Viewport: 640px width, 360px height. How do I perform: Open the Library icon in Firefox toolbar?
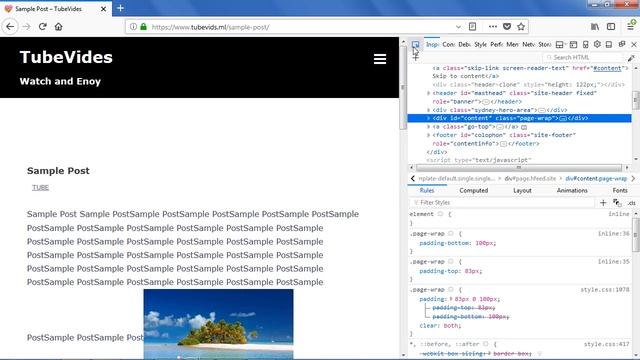point(595,27)
